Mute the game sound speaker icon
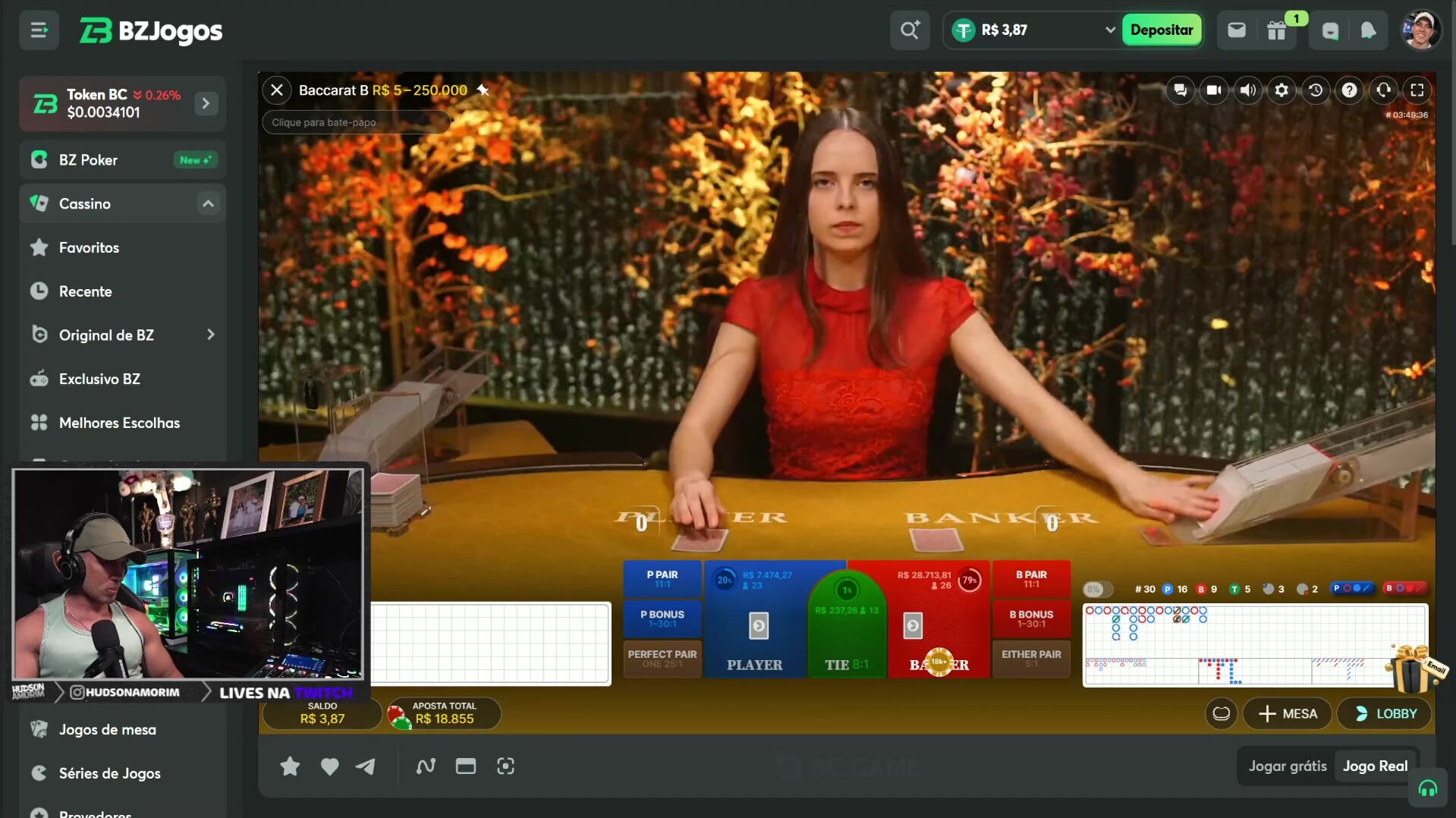The width and height of the screenshot is (1456, 818). (1247, 90)
